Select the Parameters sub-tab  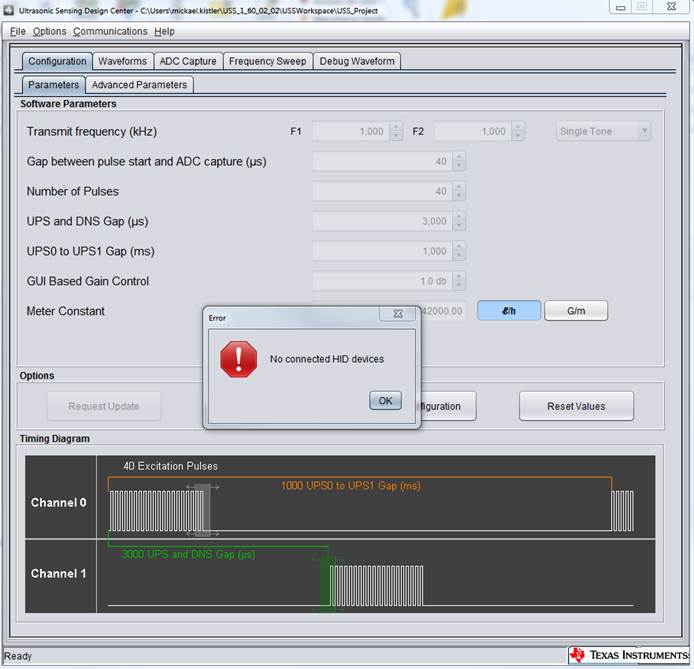point(54,85)
